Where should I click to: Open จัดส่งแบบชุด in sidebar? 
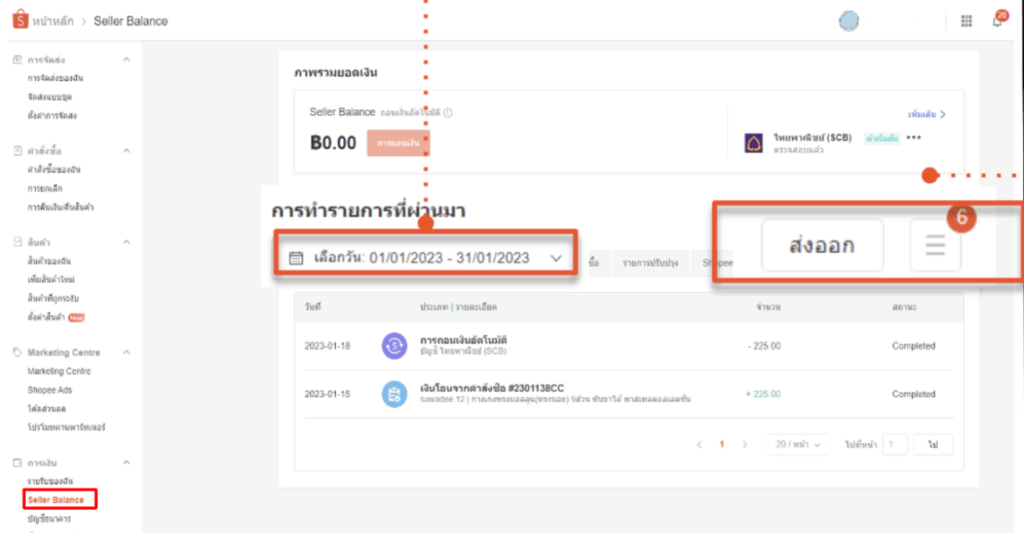pos(50,97)
